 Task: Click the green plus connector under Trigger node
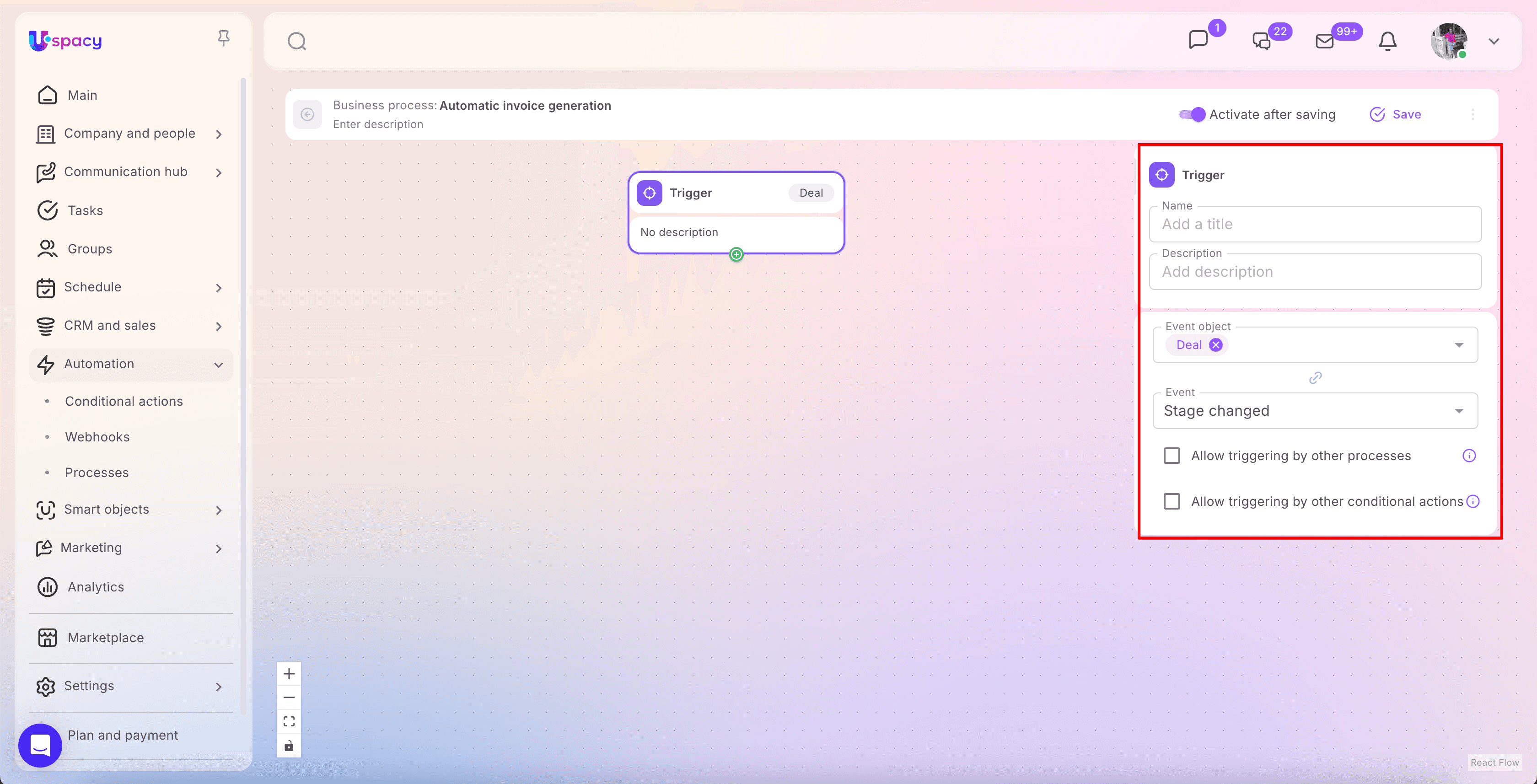(x=736, y=254)
